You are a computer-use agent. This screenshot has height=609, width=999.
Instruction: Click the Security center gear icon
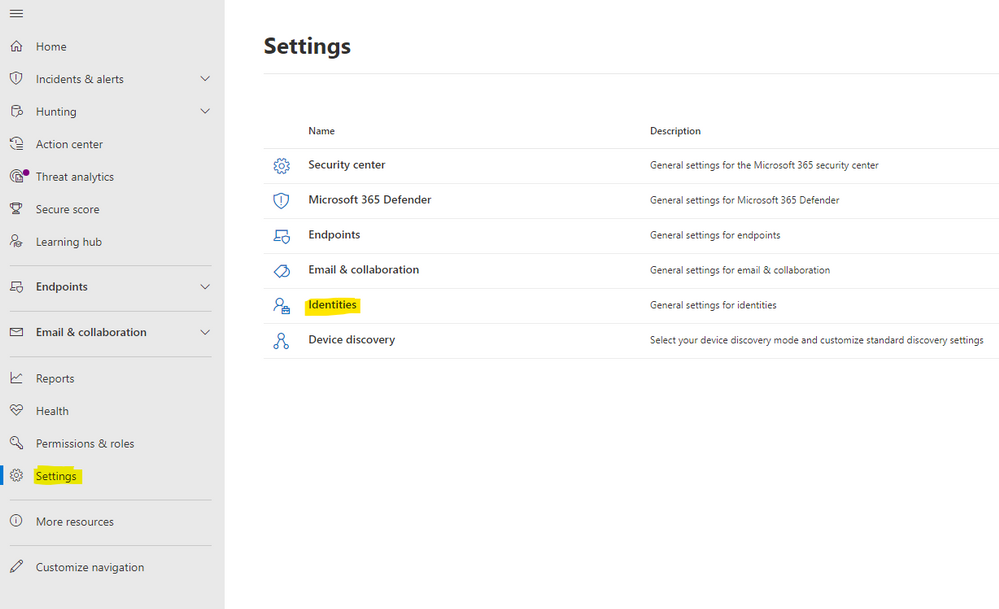click(281, 166)
